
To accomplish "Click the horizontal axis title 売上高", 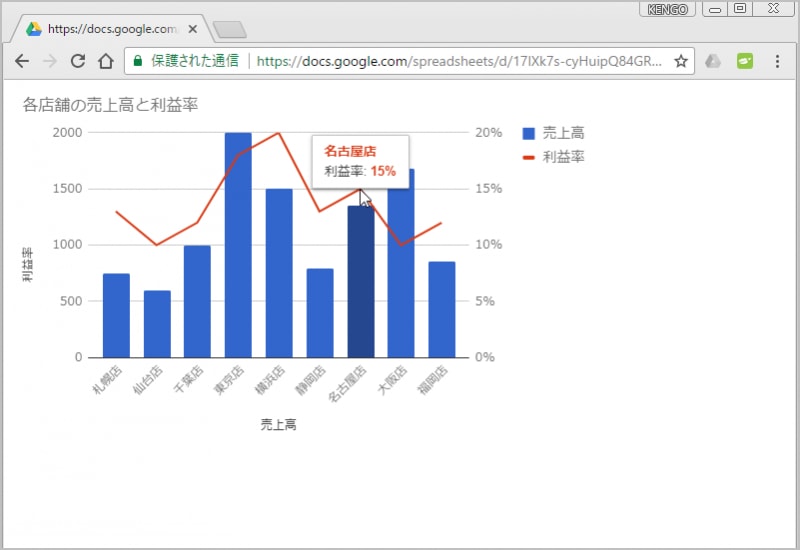I will 279,424.
